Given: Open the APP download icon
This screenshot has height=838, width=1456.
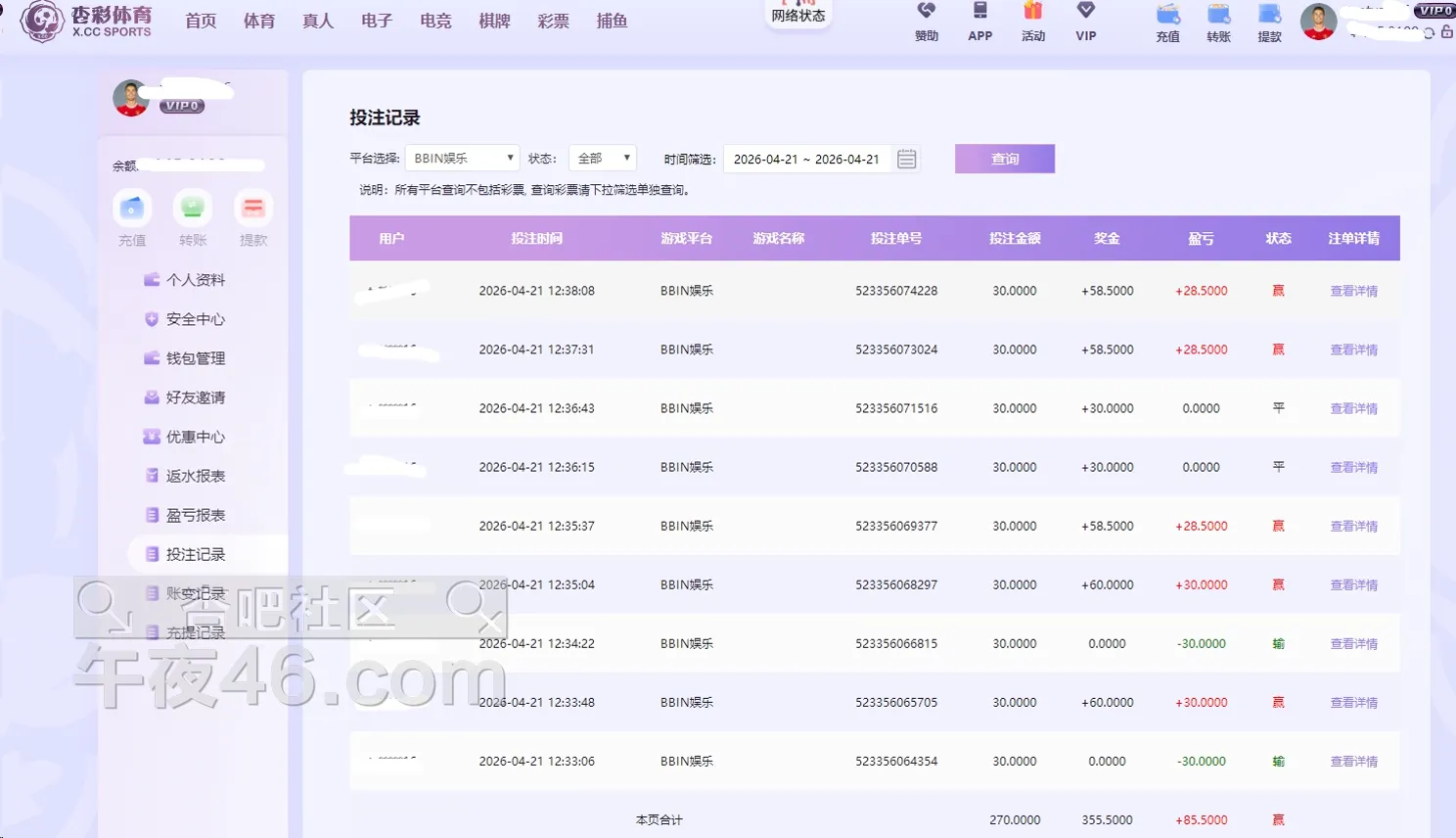Looking at the screenshot, I should [x=979, y=12].
